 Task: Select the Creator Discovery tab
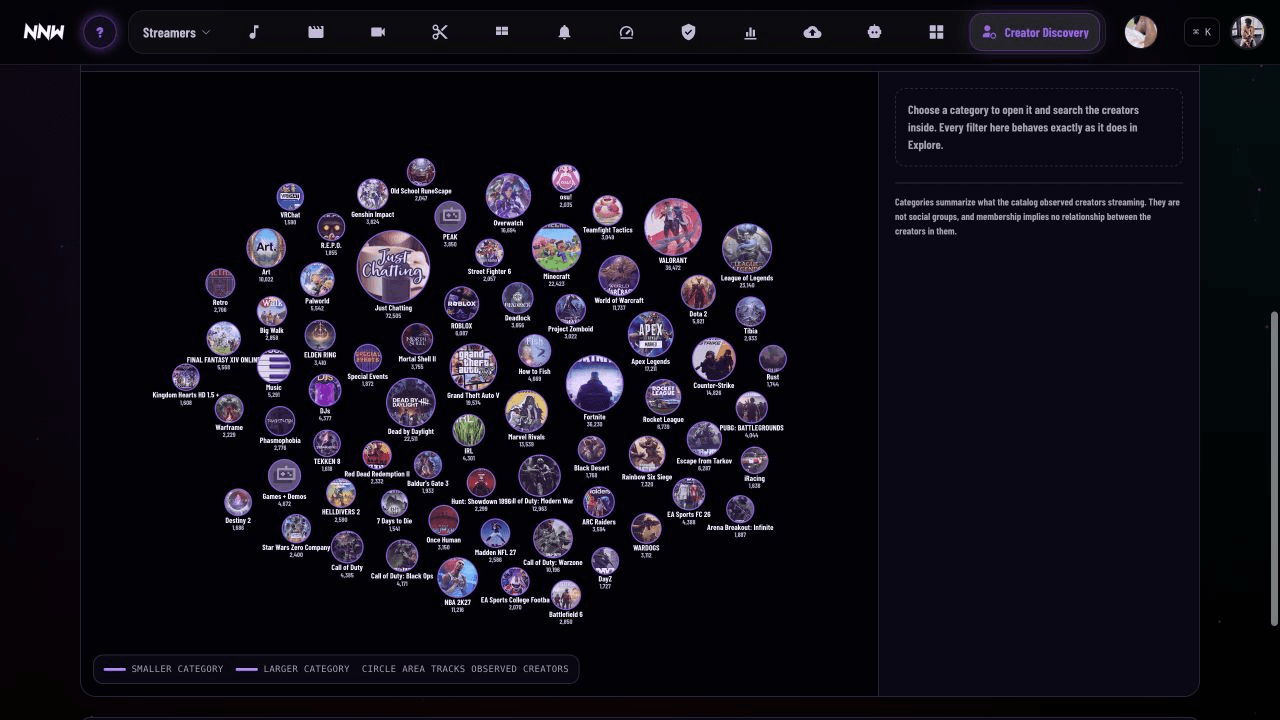coord(1035,32)
